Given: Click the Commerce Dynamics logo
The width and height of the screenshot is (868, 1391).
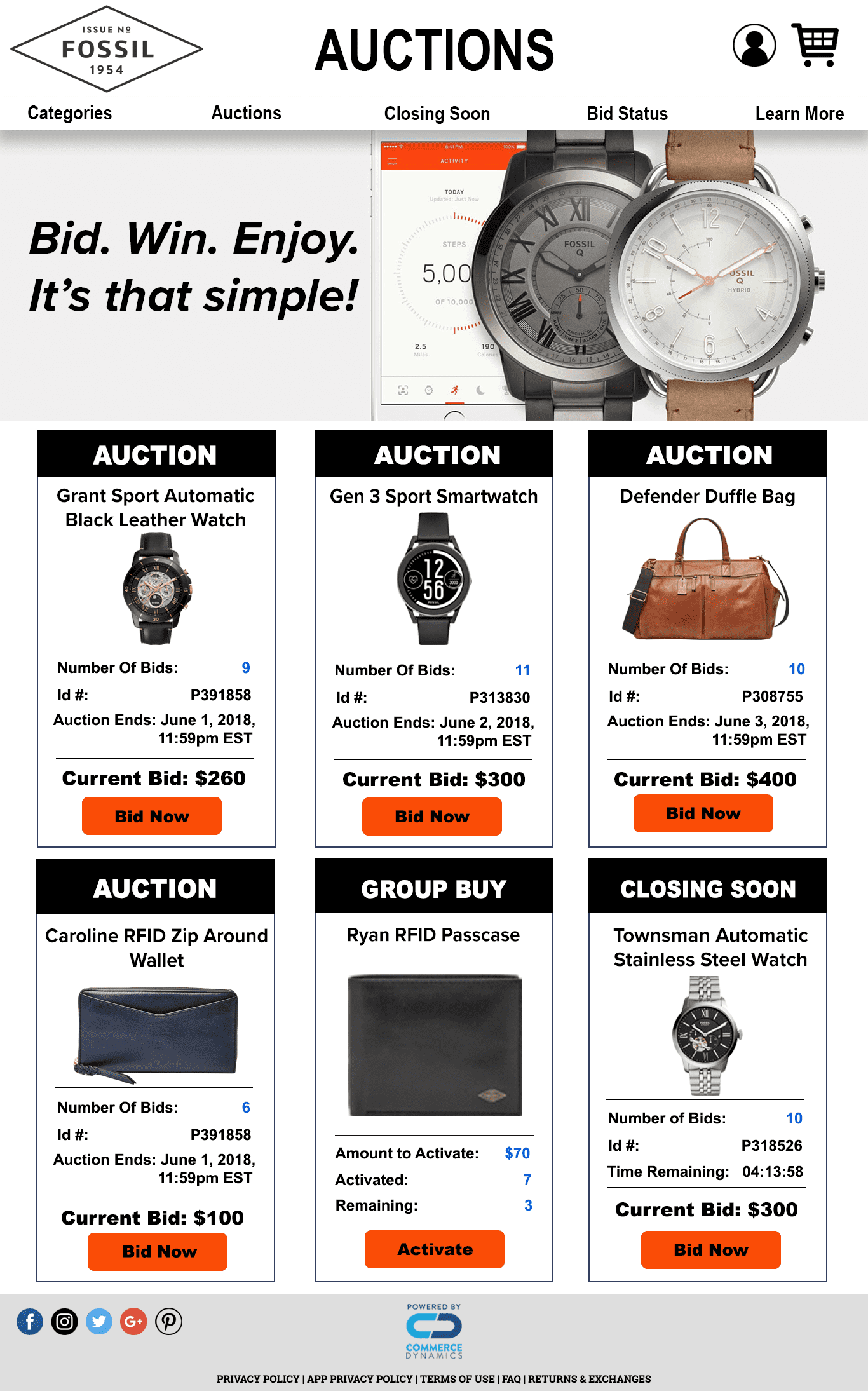Looking at the screenshot, I should 434,1331.
